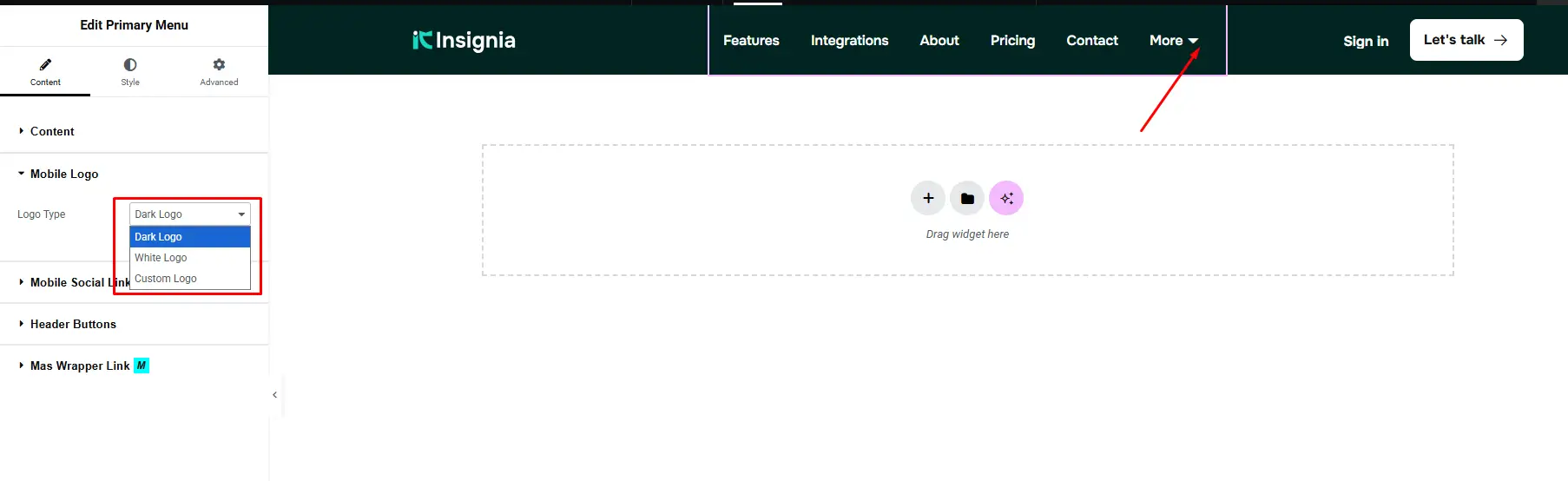
Task: Expand the Content section
Action: point(134,131)
